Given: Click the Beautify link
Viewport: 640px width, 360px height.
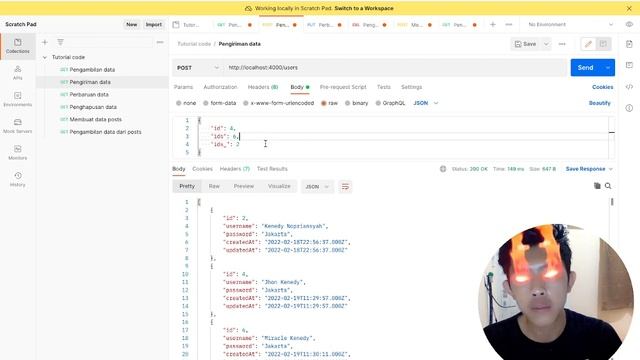Looking at the screenshot, I should pos(600,103).
